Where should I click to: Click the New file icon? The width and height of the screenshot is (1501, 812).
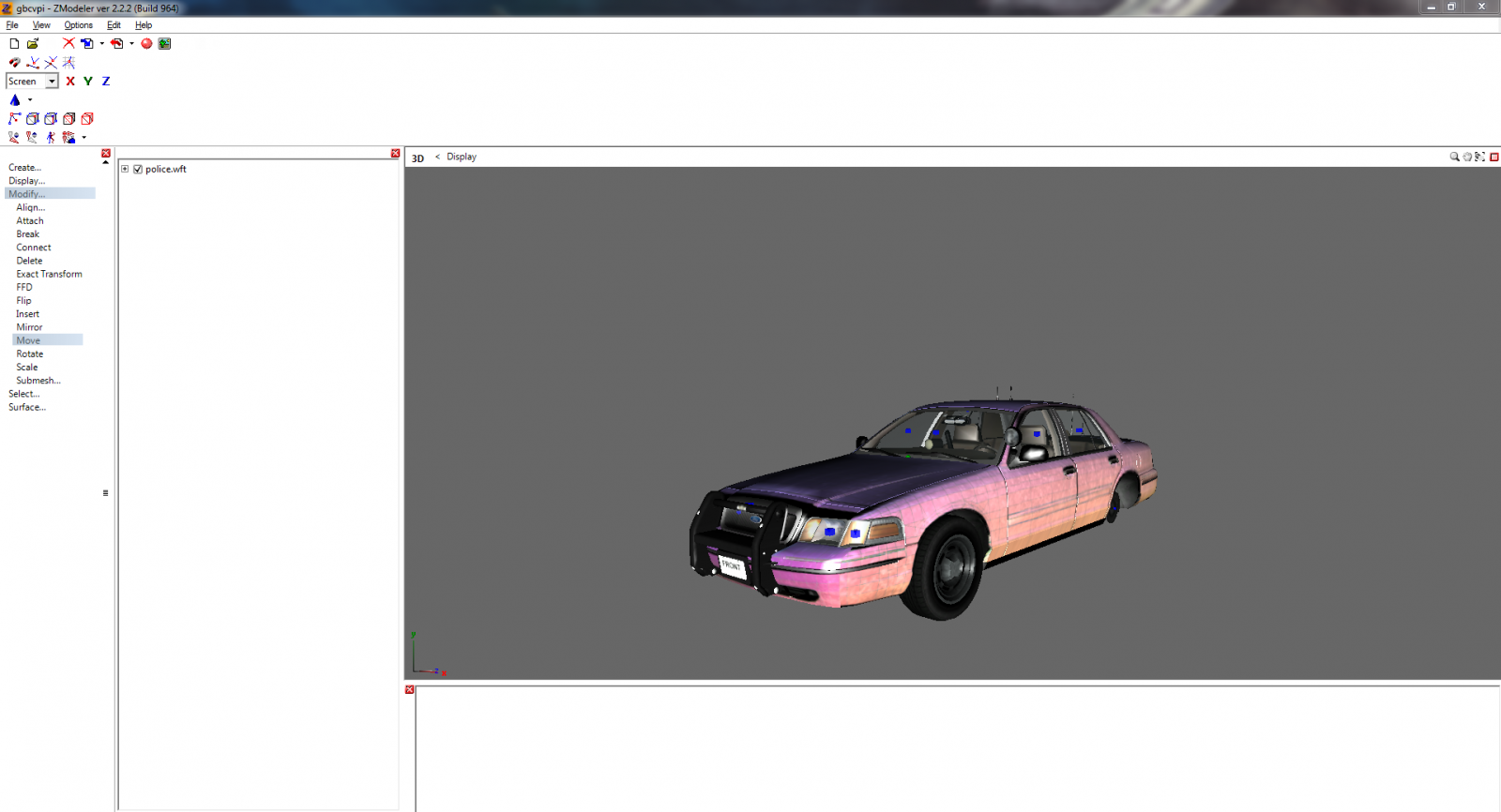(14, 43)
